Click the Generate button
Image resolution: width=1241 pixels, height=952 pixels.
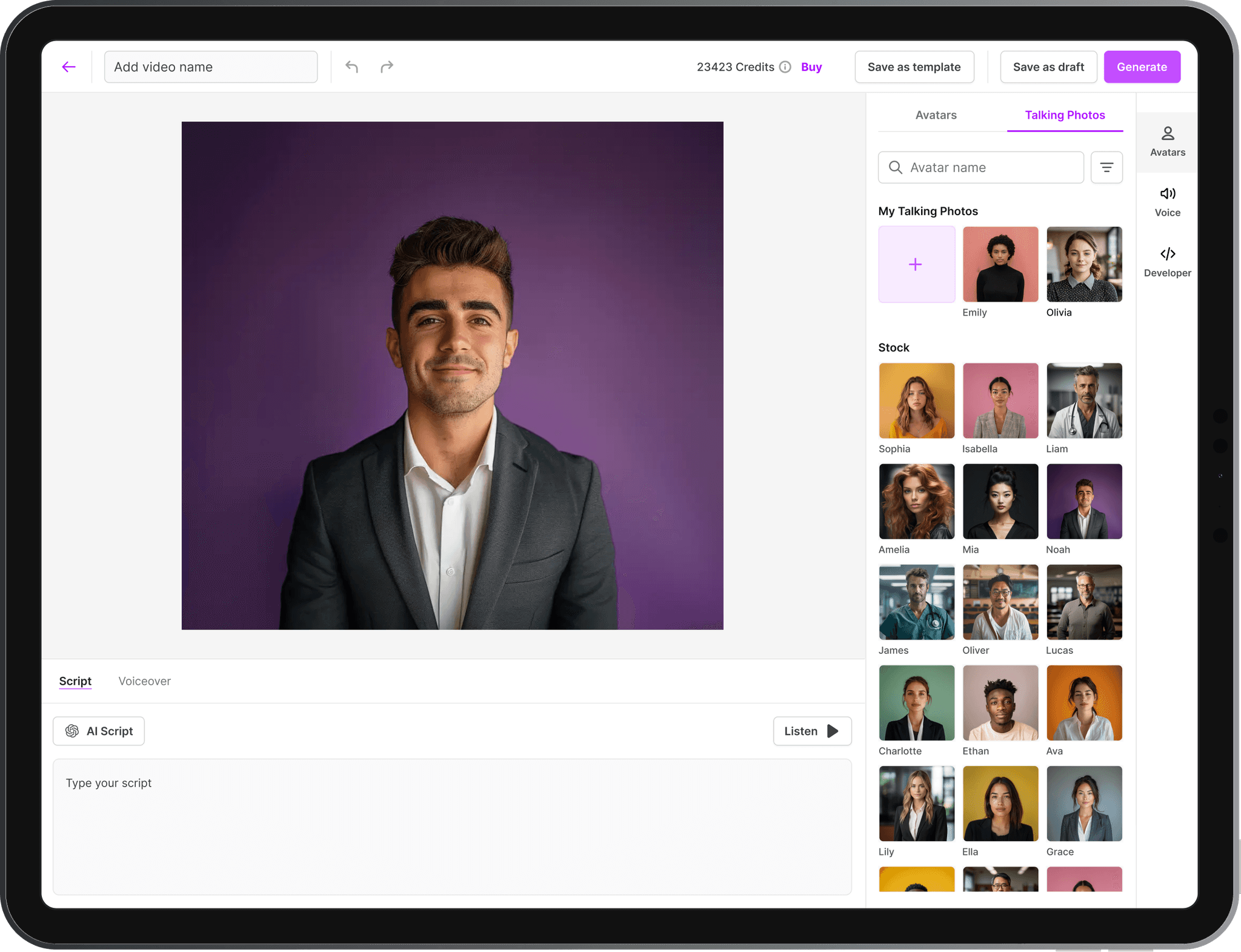point(1142,67)
